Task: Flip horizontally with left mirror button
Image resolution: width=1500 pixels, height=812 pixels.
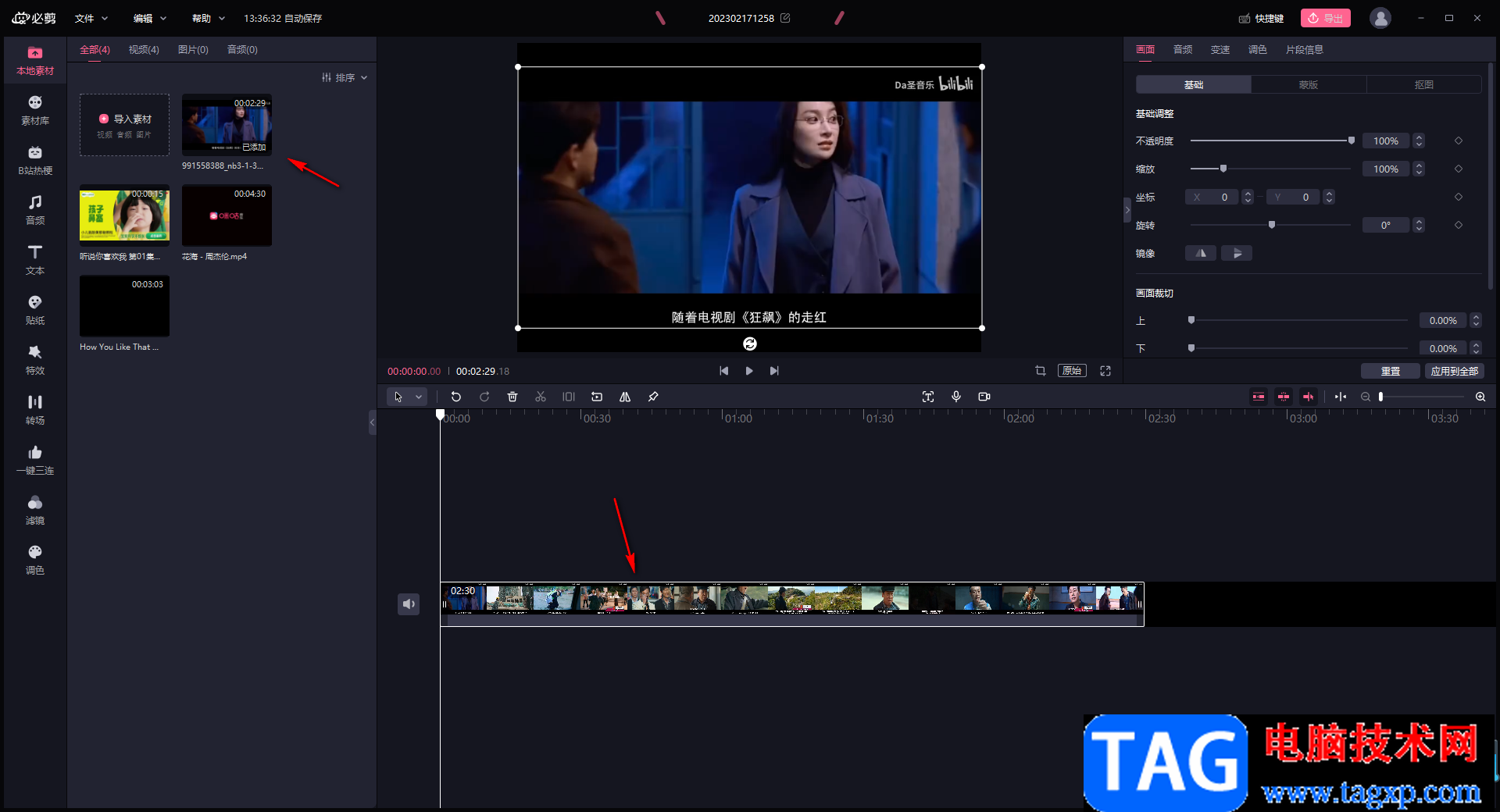Action: 1201,253
